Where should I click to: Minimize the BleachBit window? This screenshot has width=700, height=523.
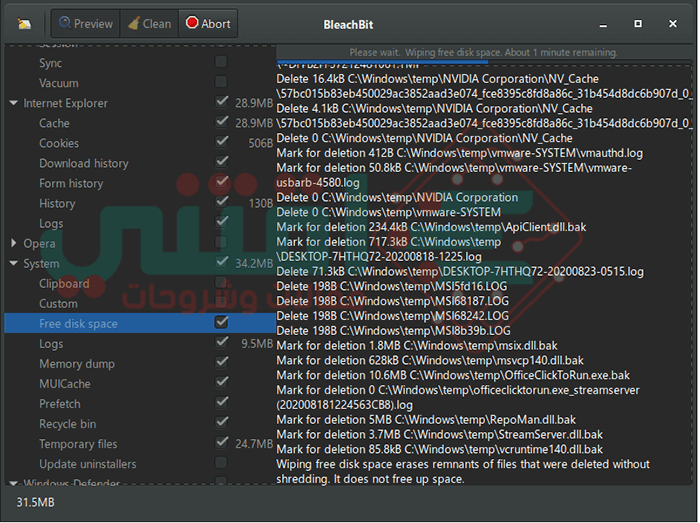tap(603, 25)
